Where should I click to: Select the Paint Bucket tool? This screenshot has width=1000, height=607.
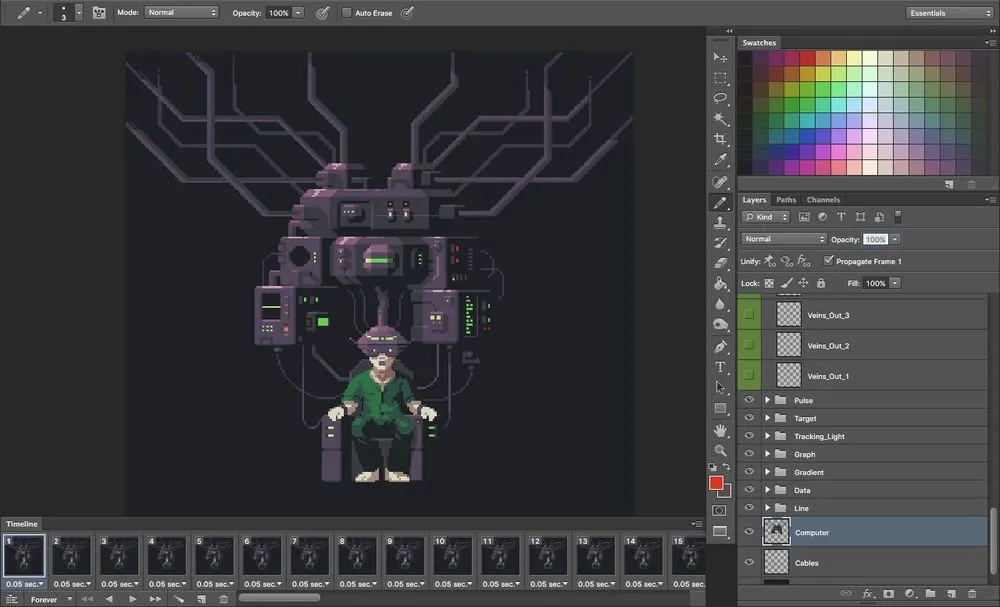pos(720,283)
